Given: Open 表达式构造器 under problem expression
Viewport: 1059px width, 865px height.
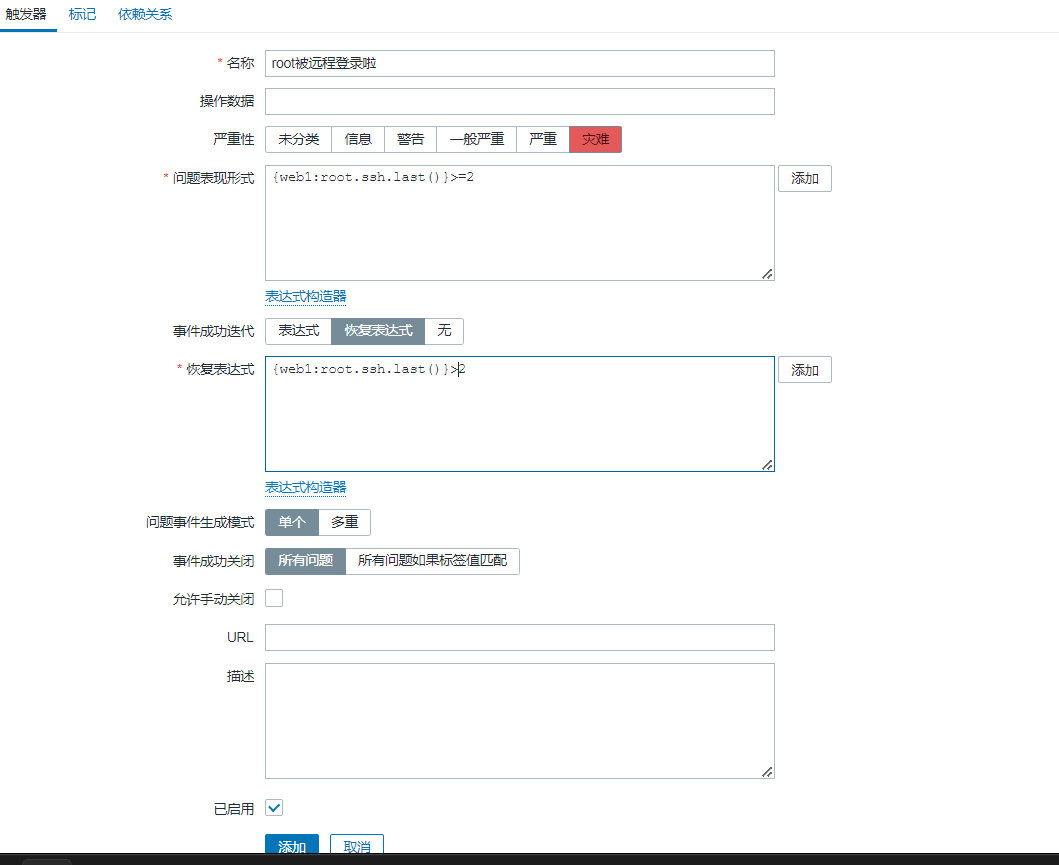Looking at the screenshot, I should click(x=305, y=296).
